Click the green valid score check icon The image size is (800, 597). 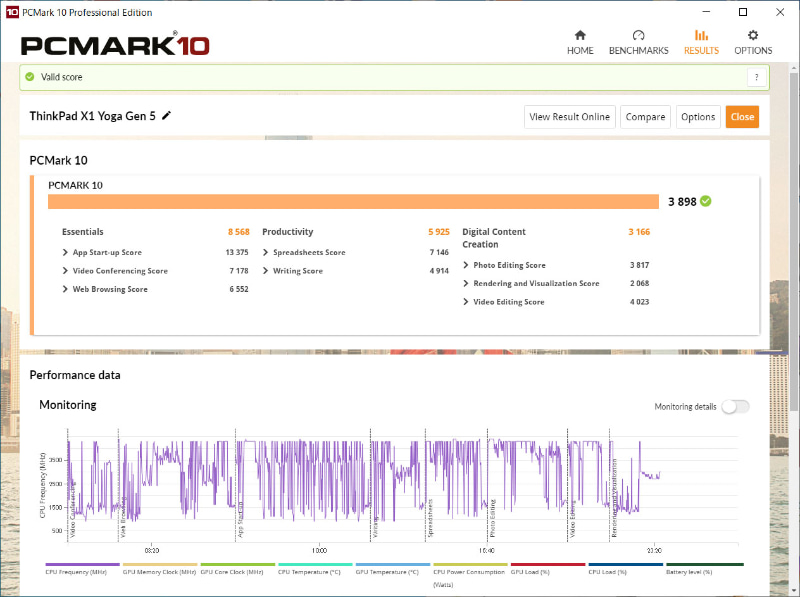point(29,77)
